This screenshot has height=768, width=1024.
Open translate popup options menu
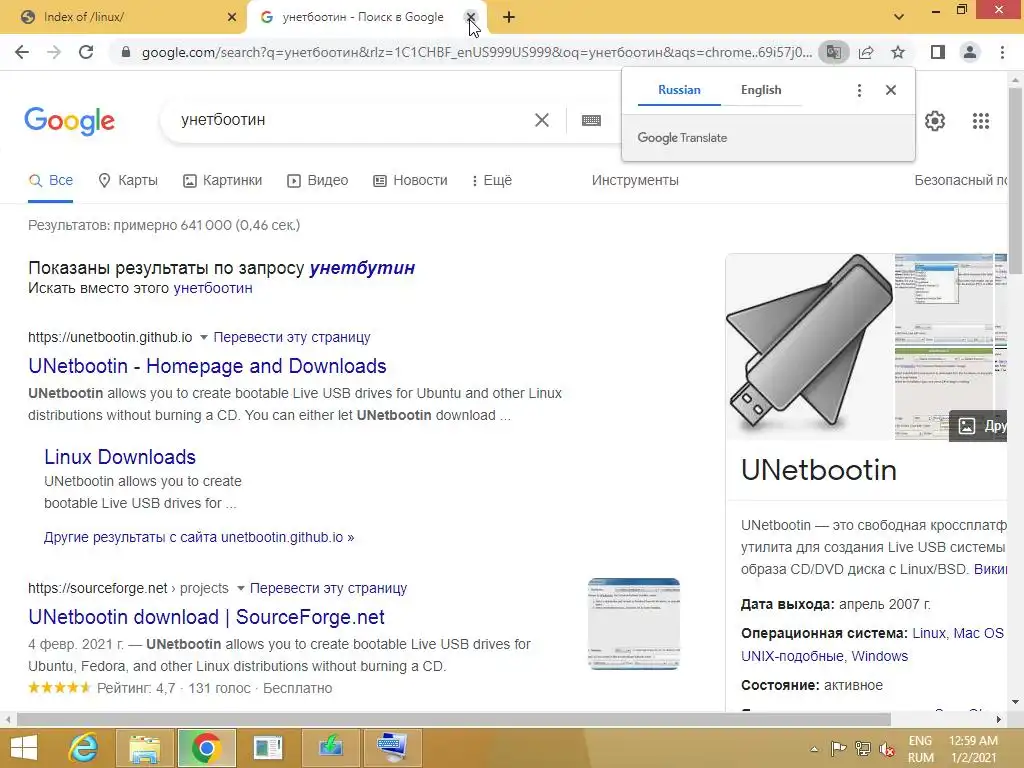click(x=859, y=90)
